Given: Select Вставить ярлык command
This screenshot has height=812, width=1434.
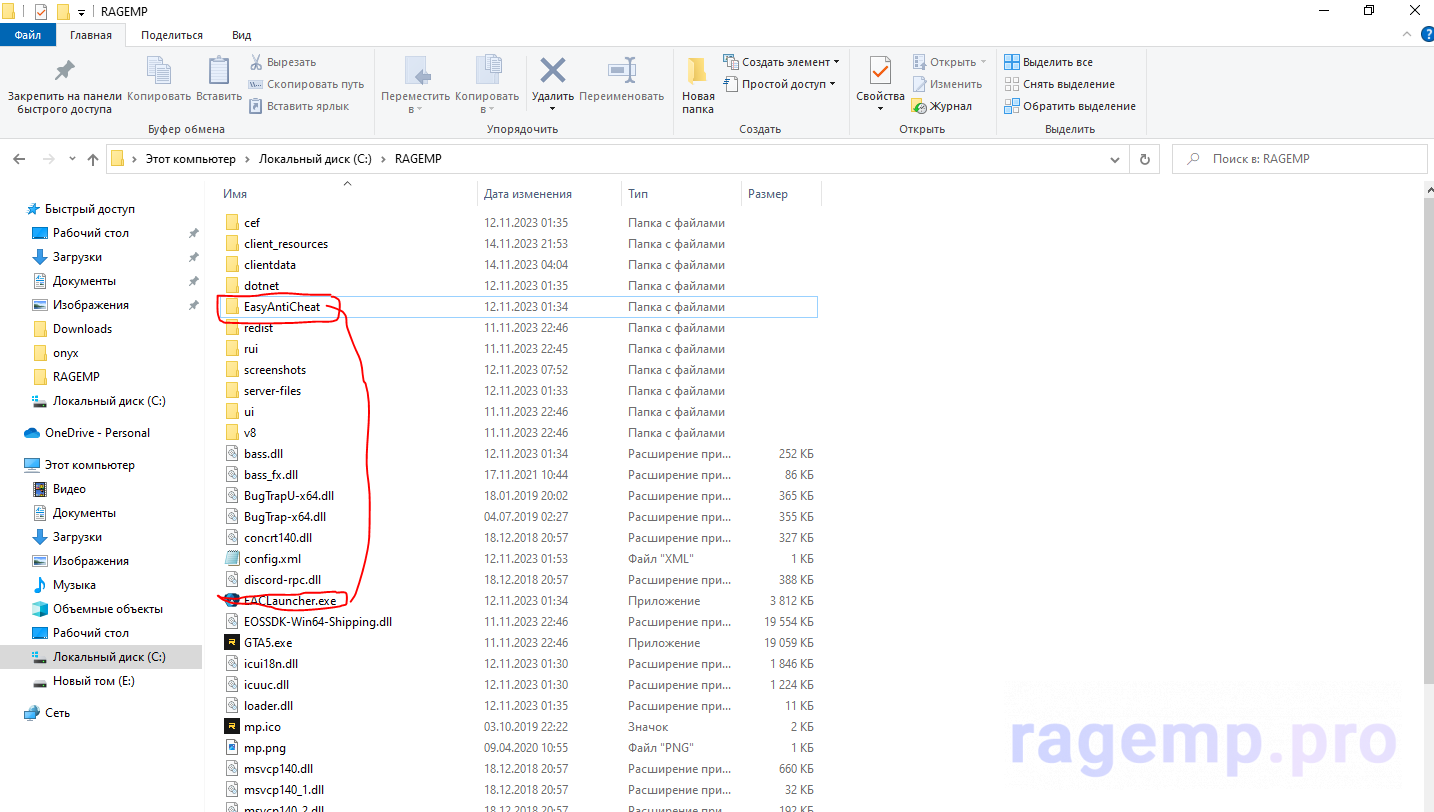Looking at the screenshot, I should pos(298,106).
